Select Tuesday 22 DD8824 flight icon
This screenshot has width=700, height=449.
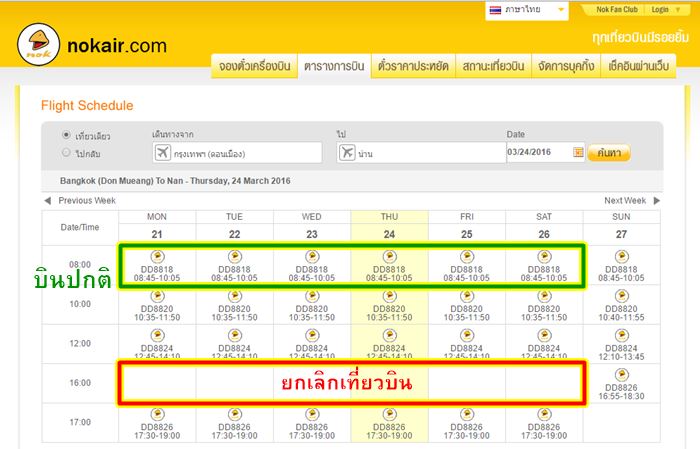click(x=234, y=336)
